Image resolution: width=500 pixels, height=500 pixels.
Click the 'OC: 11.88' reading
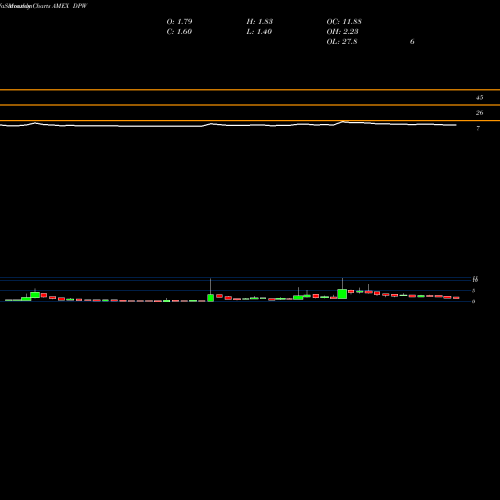coord(344,21)
